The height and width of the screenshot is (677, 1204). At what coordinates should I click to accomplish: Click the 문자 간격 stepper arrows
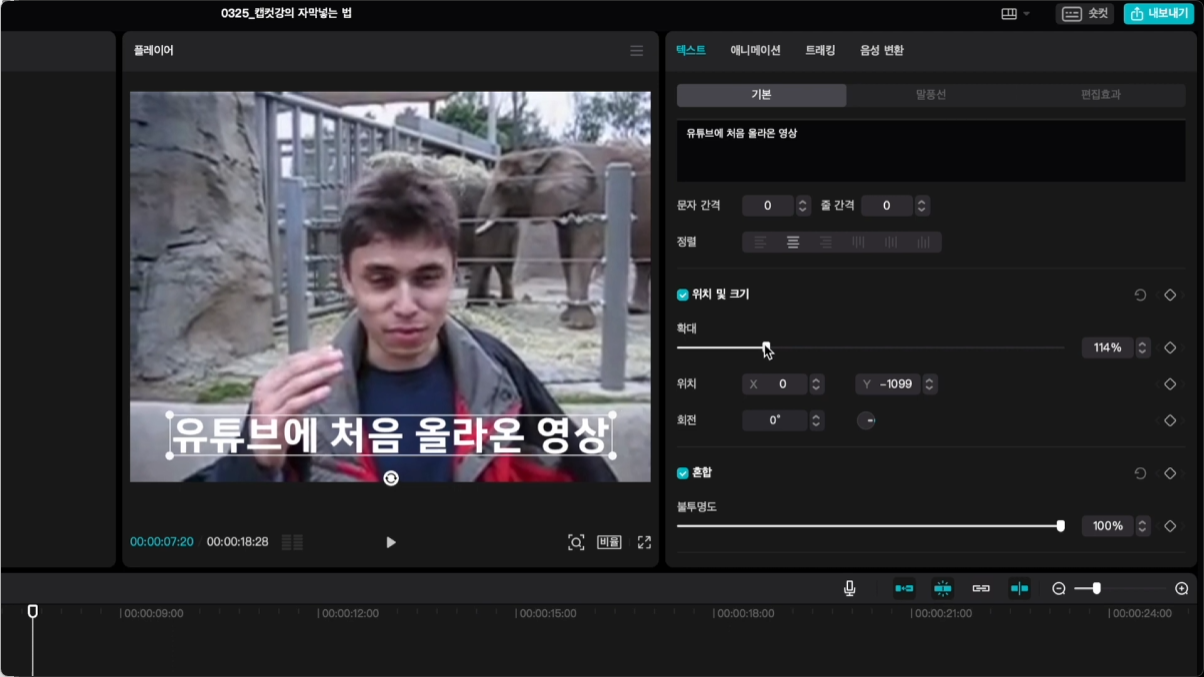pyautogui.click(x=802, y=206)
